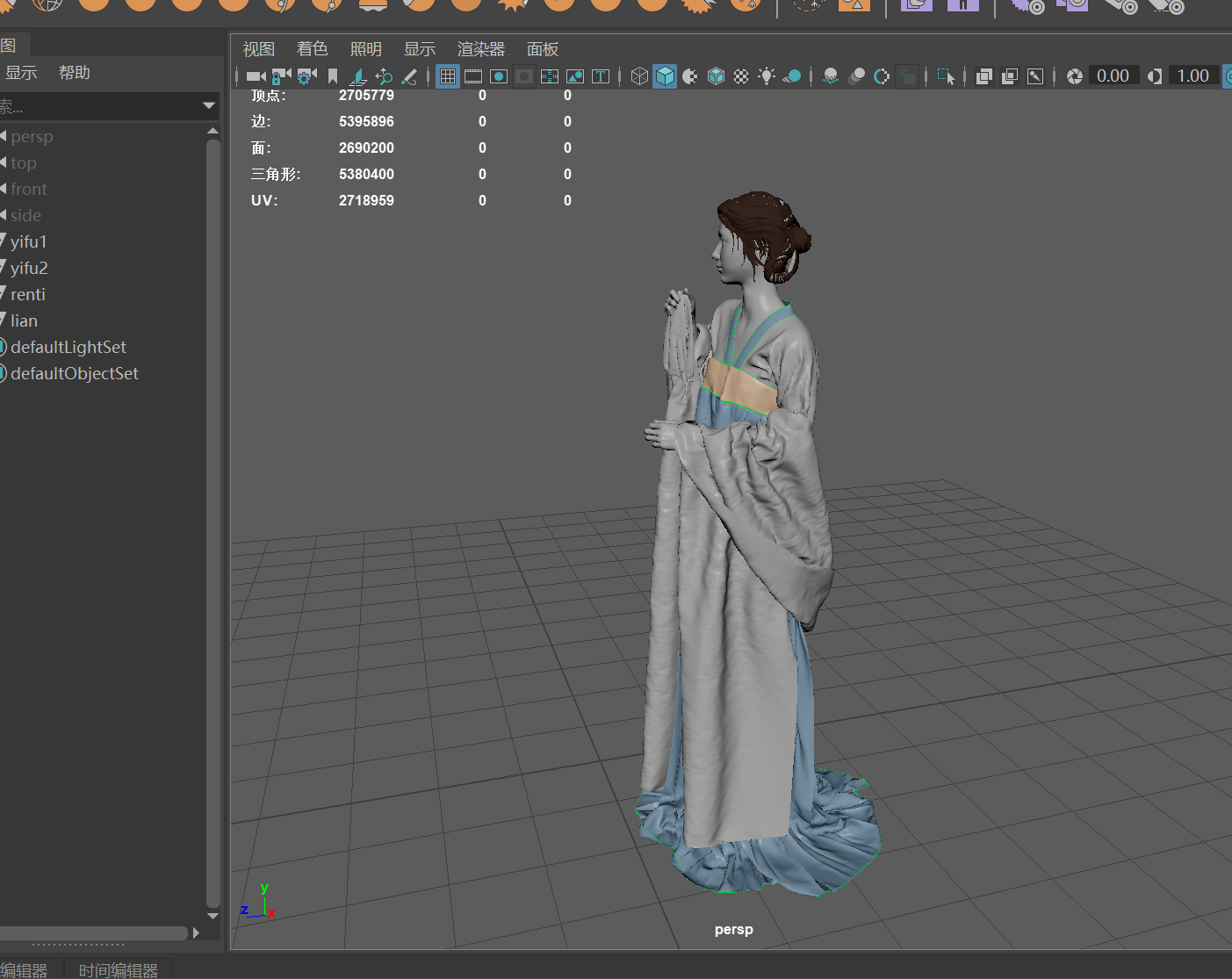Toggle the Safe Title overlay
The image size is (1232, 979).
pyautogui.click(x=601, y=76)
